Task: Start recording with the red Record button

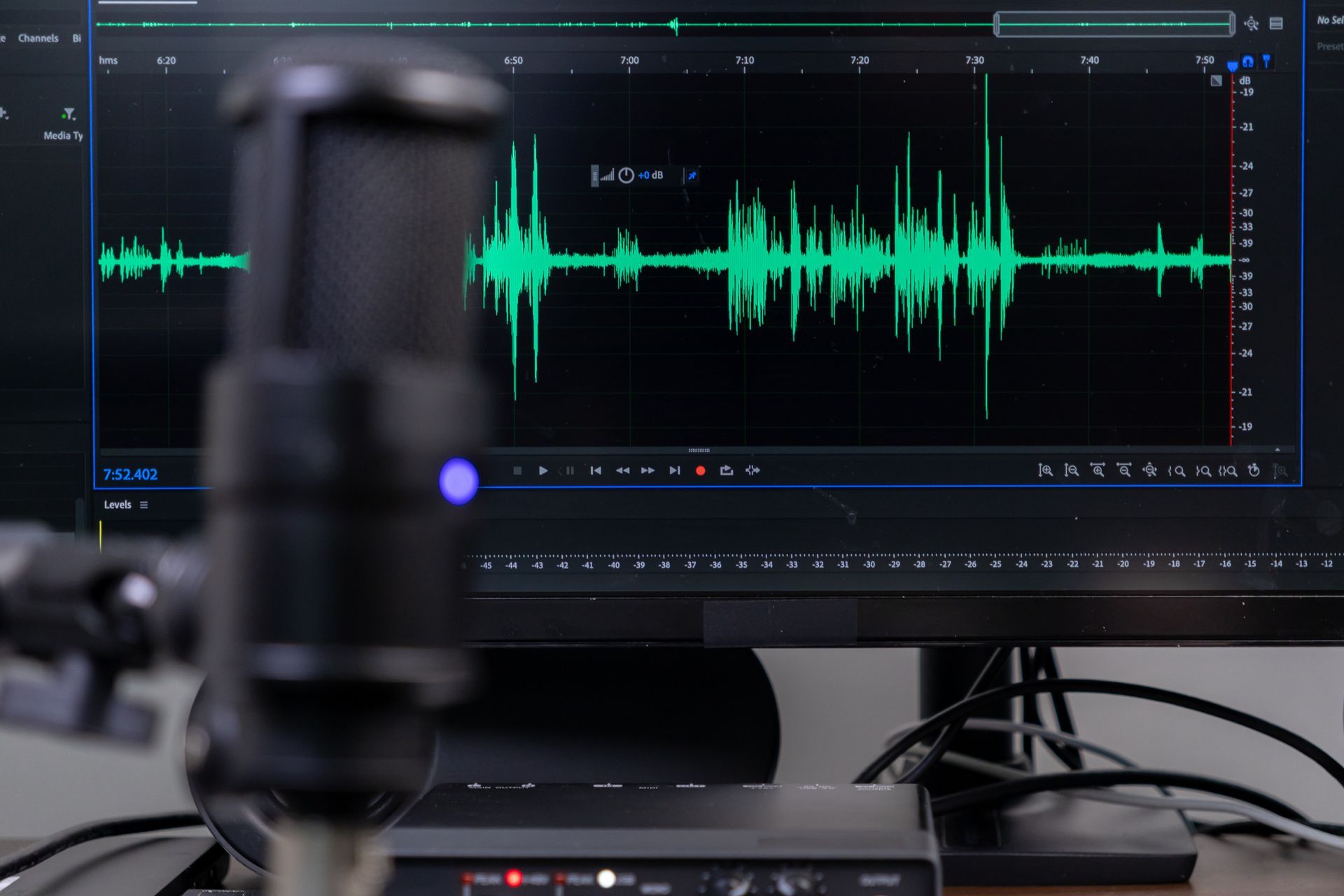Action: point(699,470)
